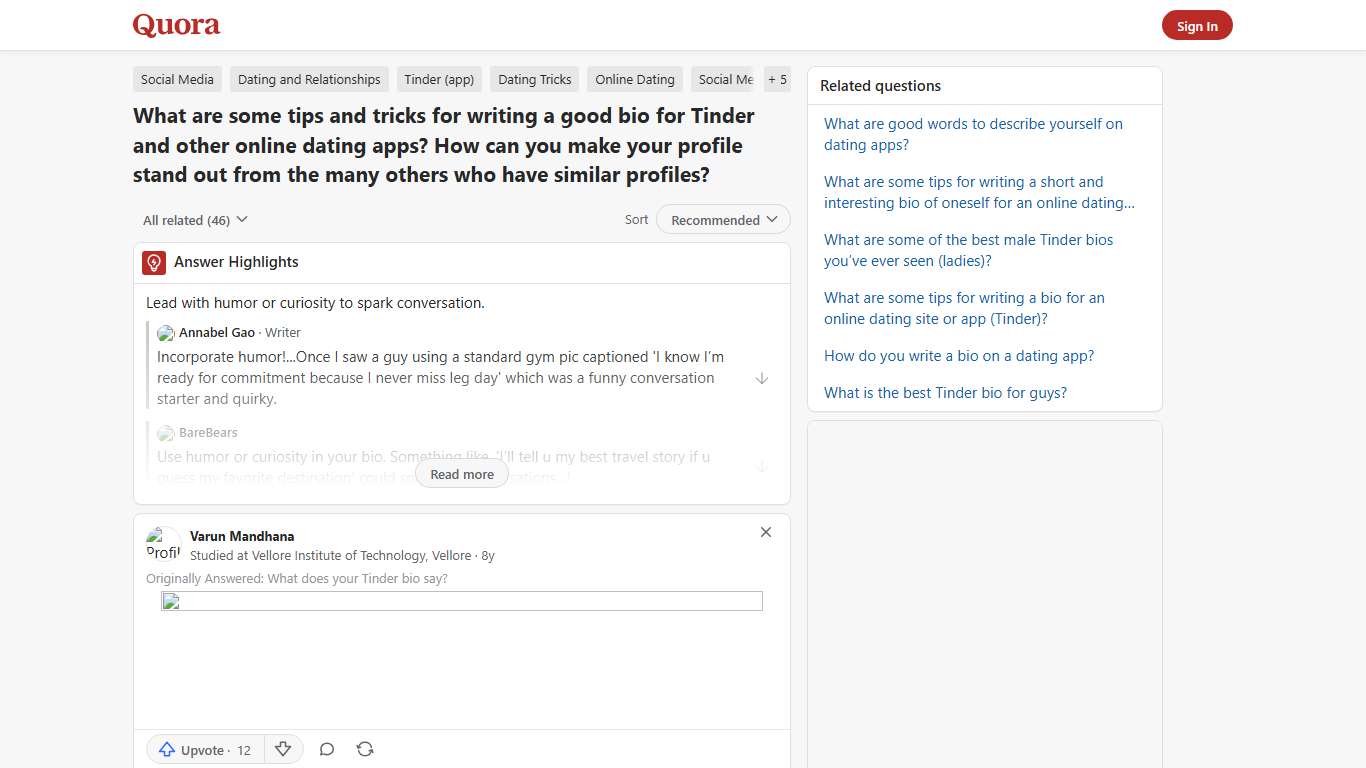Click the embedded image in Varun's answer
This screenshot has height=768, width=1366.
click(461, 601)
